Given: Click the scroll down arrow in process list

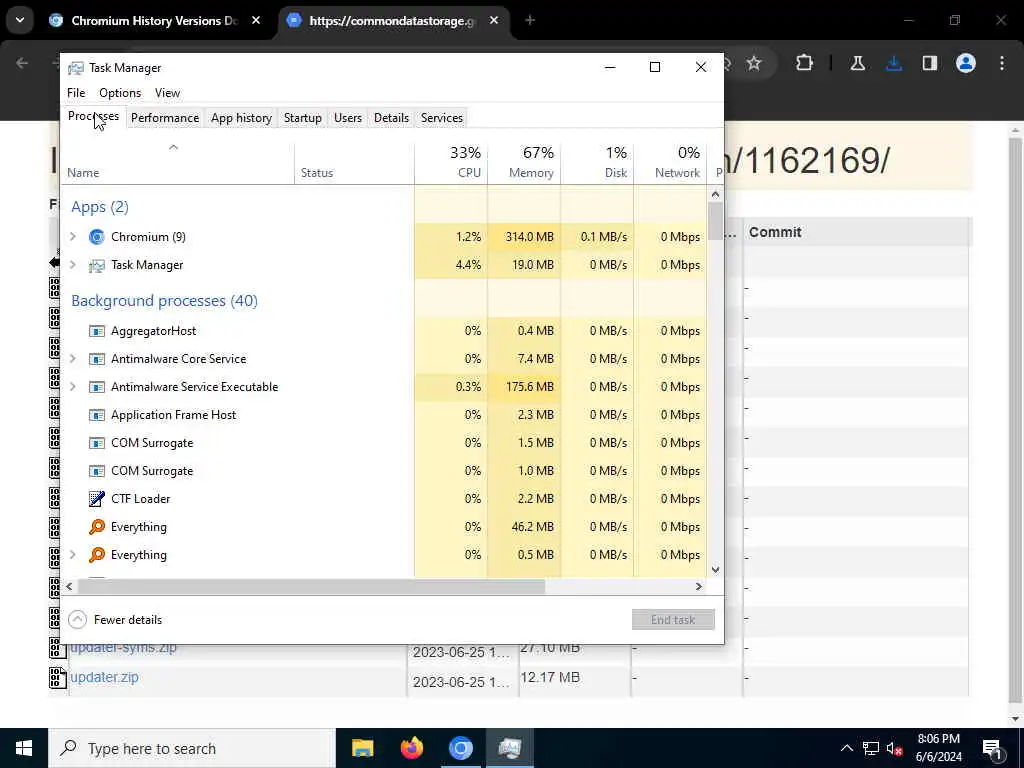Looking at the screenshot, I should [715, 569].
